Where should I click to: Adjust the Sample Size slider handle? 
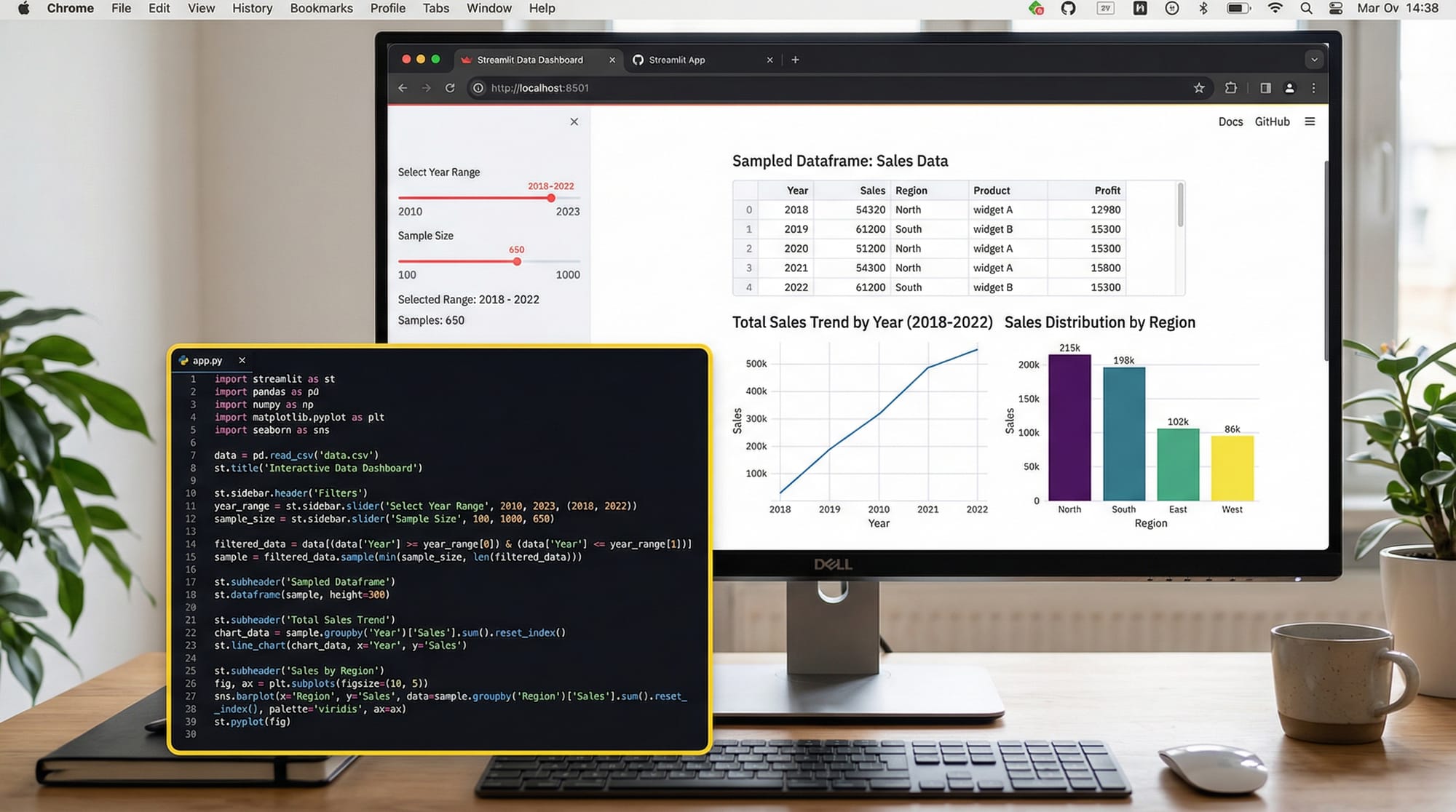coord(517,261)
